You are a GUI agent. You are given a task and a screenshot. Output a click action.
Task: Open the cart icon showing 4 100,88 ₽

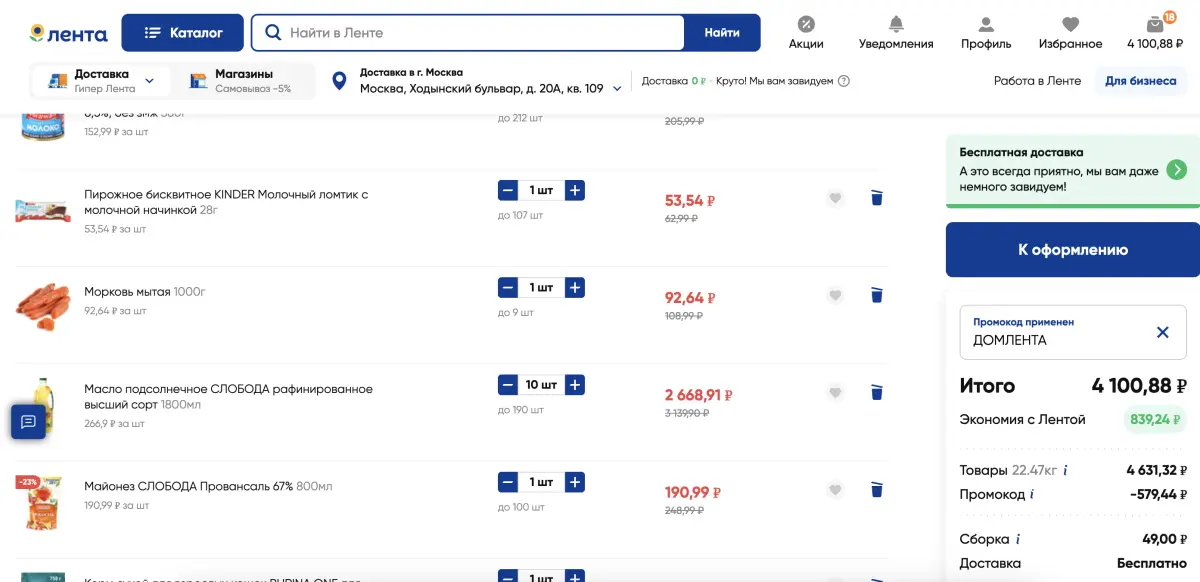(x=1155, y=33)
